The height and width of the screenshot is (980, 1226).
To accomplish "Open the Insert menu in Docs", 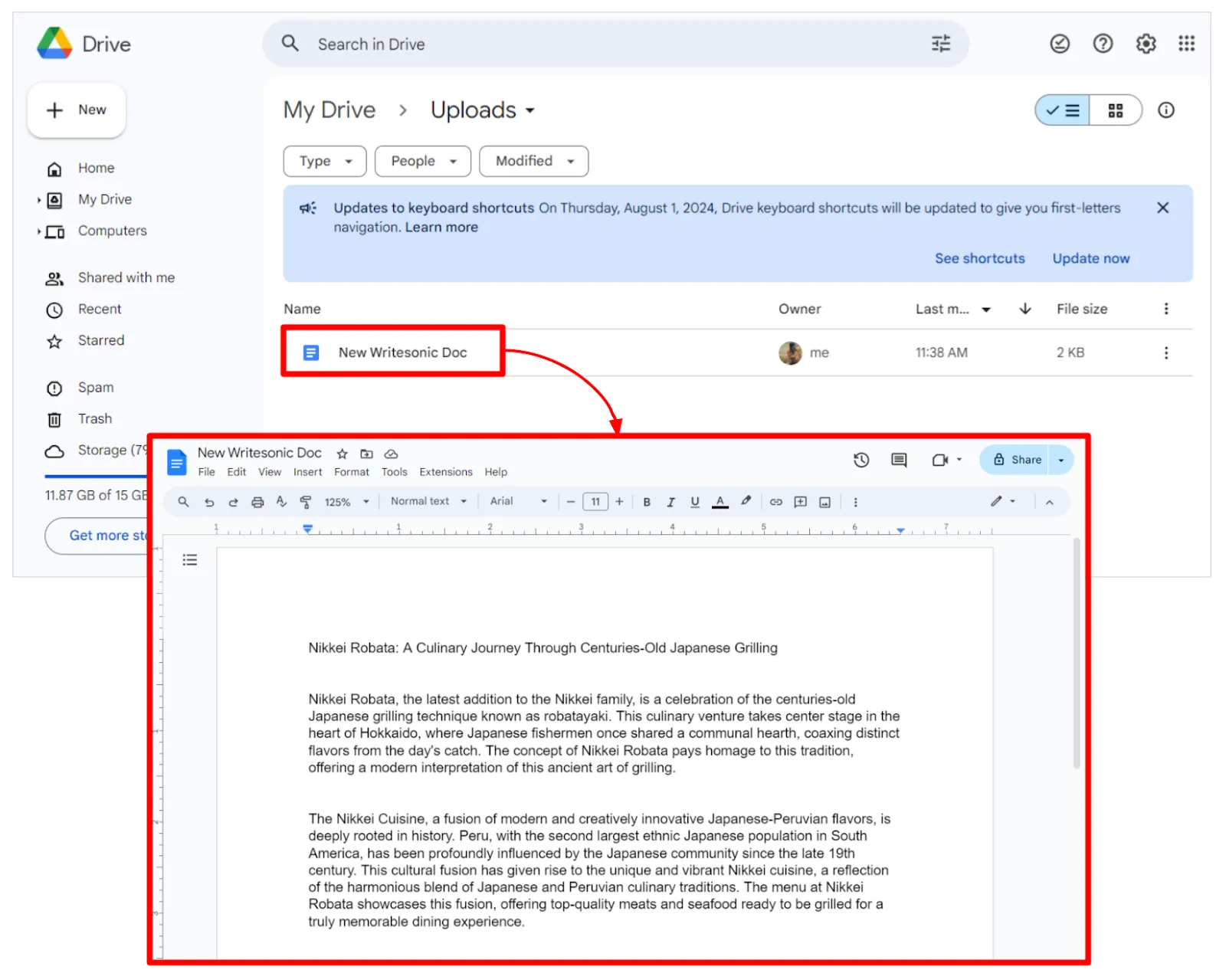I will (x=307, y=472).
